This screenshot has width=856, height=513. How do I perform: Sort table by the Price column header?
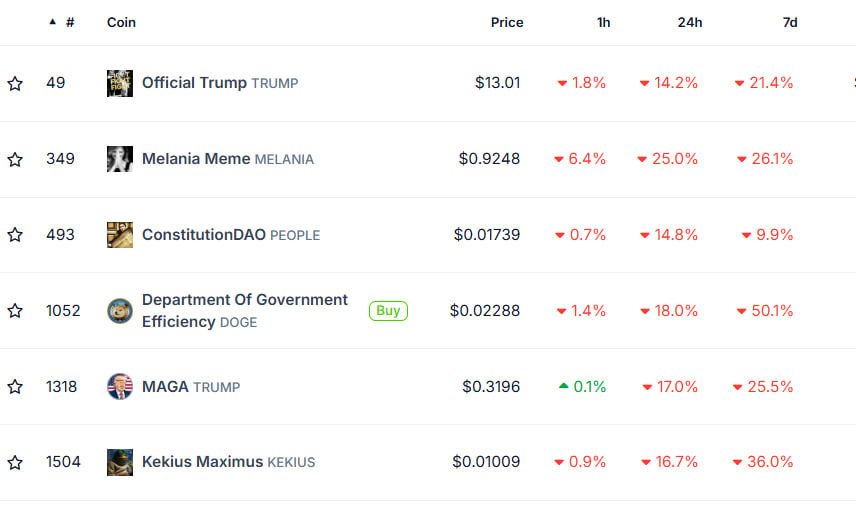point(507,22)
